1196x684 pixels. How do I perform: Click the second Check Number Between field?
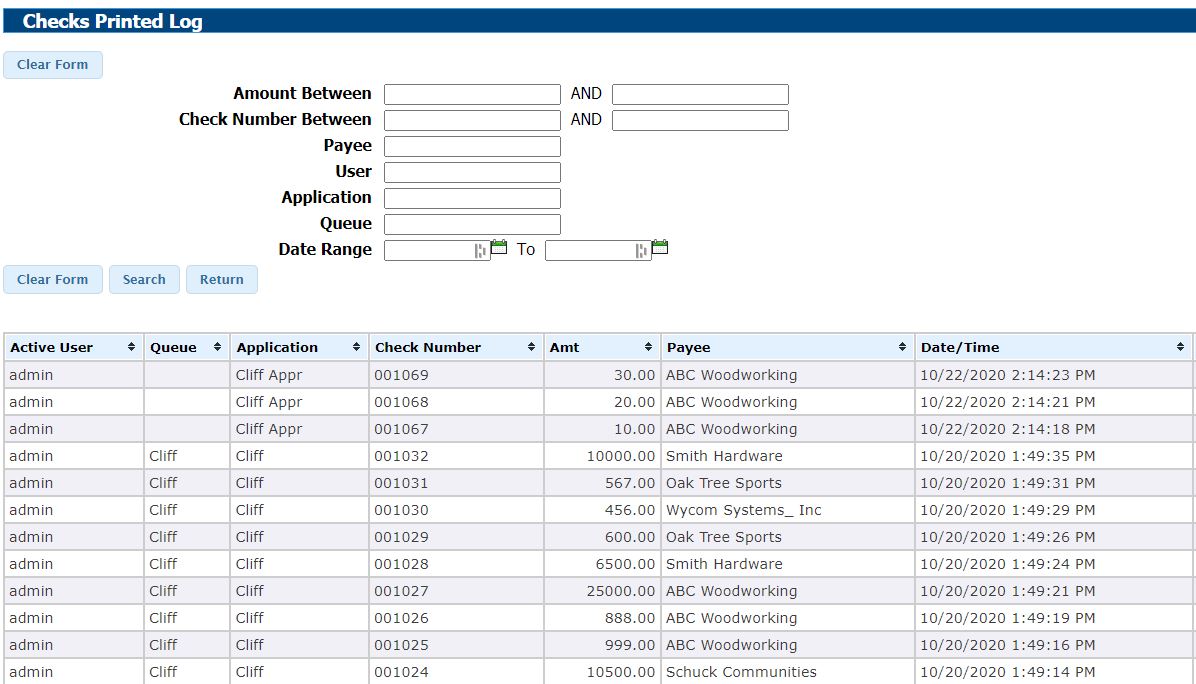700,119
